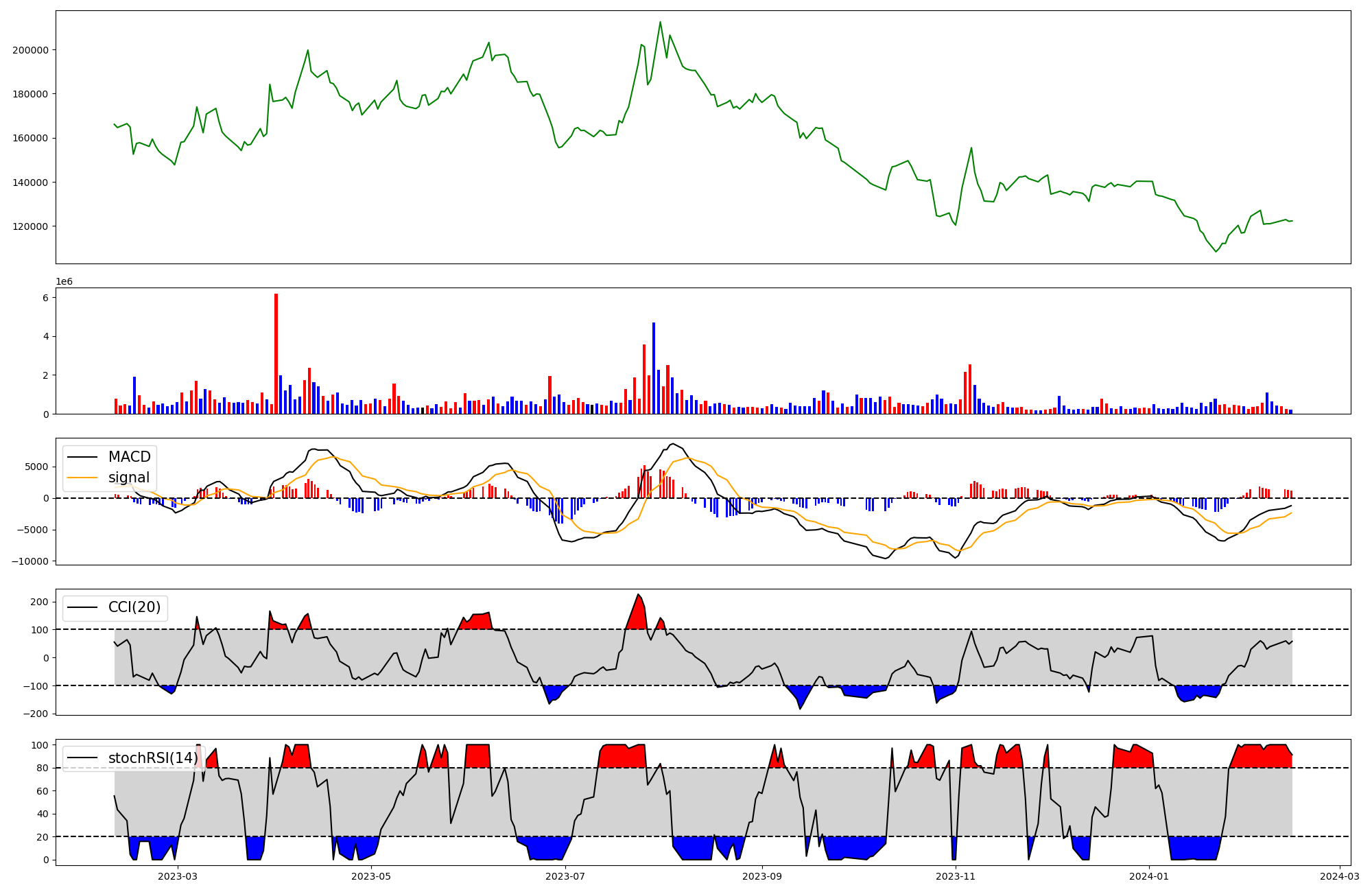Screen dimensions: 1372x892
Task: Click the 1e6 volume scale multiplier
Action: pyautogui.click(x=64, y=282)
